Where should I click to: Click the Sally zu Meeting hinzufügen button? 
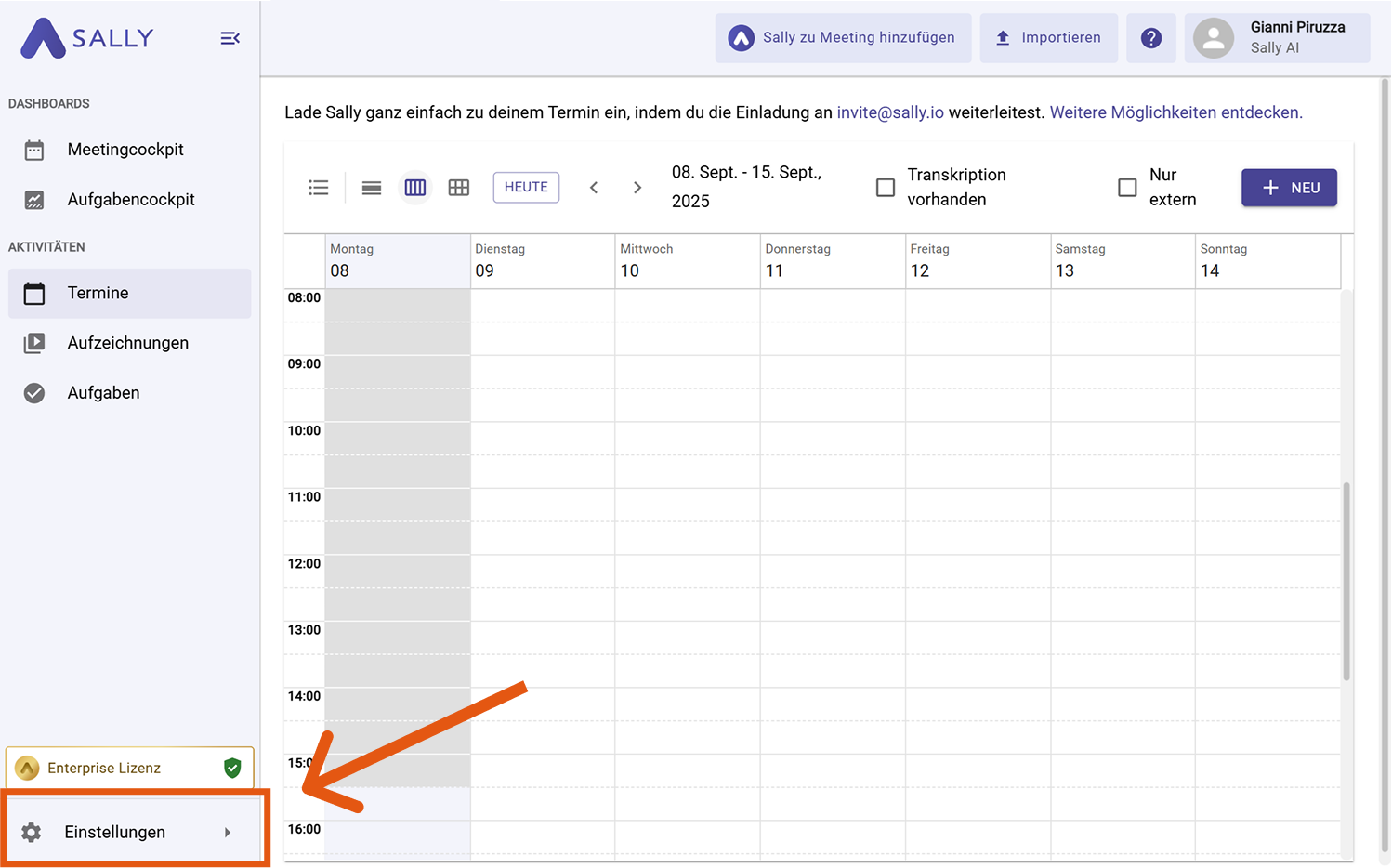coord(843,38)
